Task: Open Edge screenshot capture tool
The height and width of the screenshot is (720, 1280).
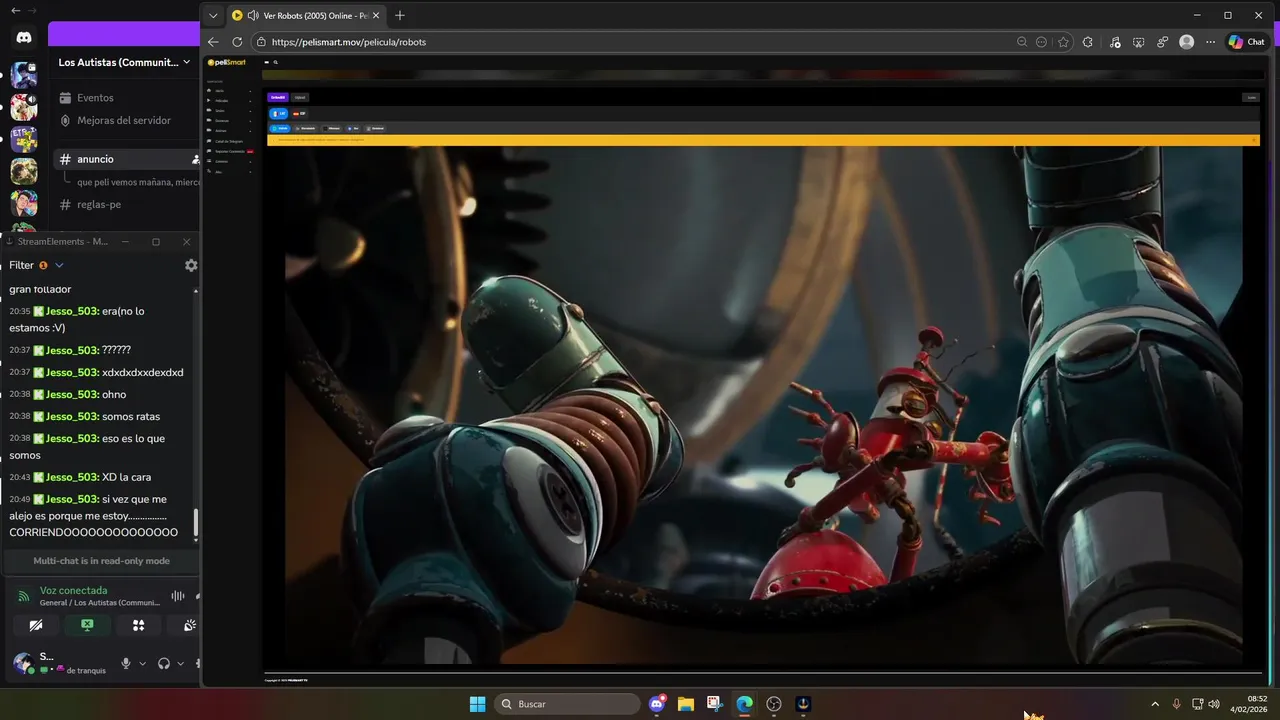Action: 1139,42
